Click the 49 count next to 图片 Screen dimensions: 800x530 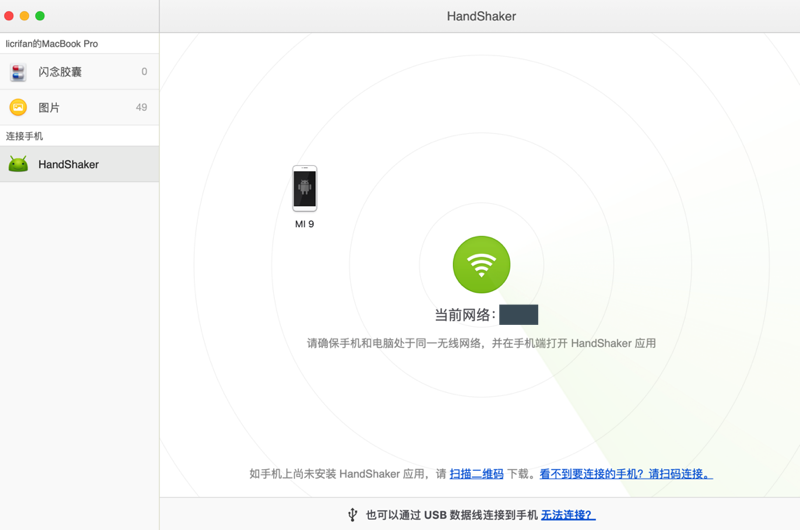pos(141,107)
